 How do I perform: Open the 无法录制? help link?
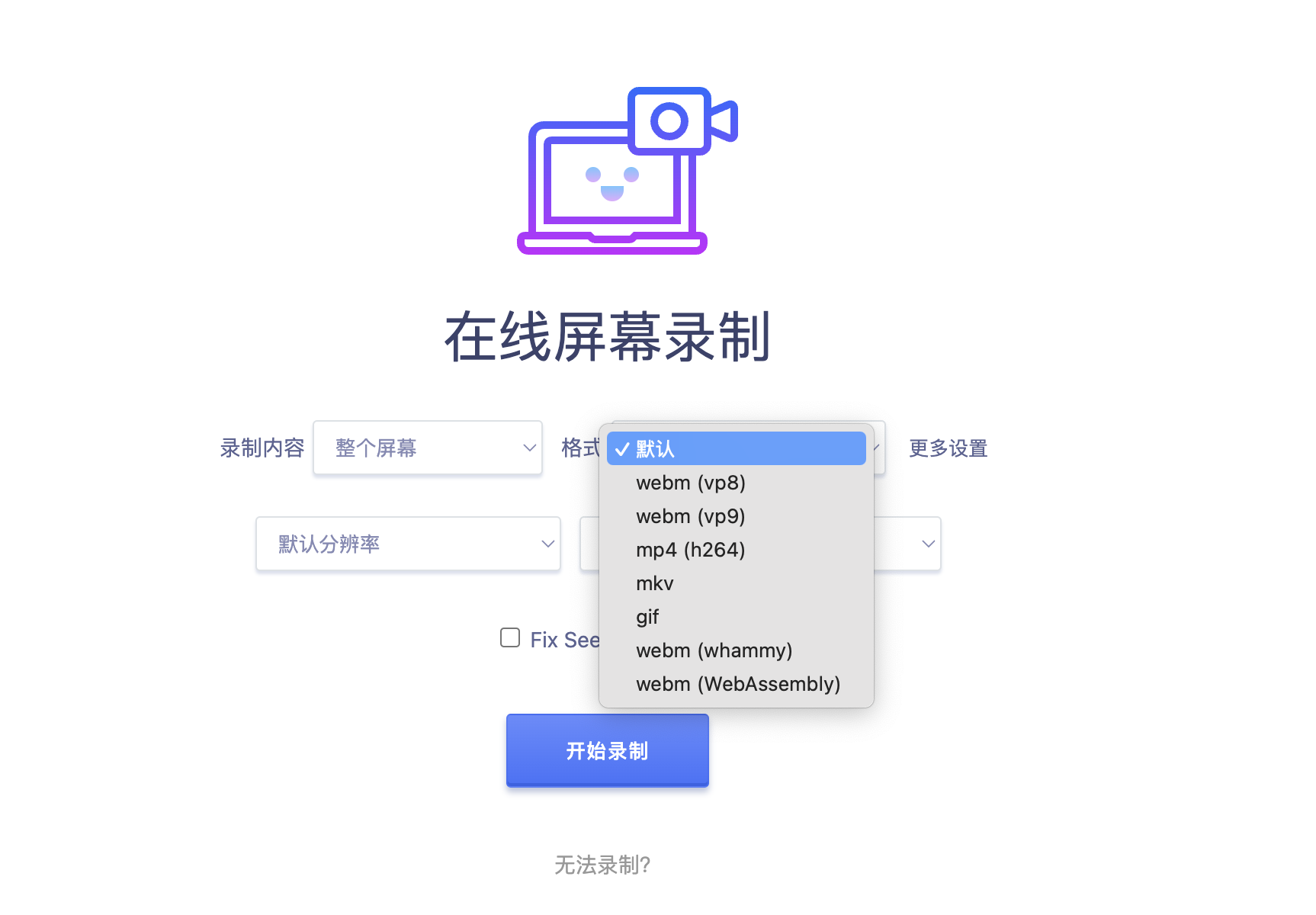pyautogui.click(x=602, y=865)
